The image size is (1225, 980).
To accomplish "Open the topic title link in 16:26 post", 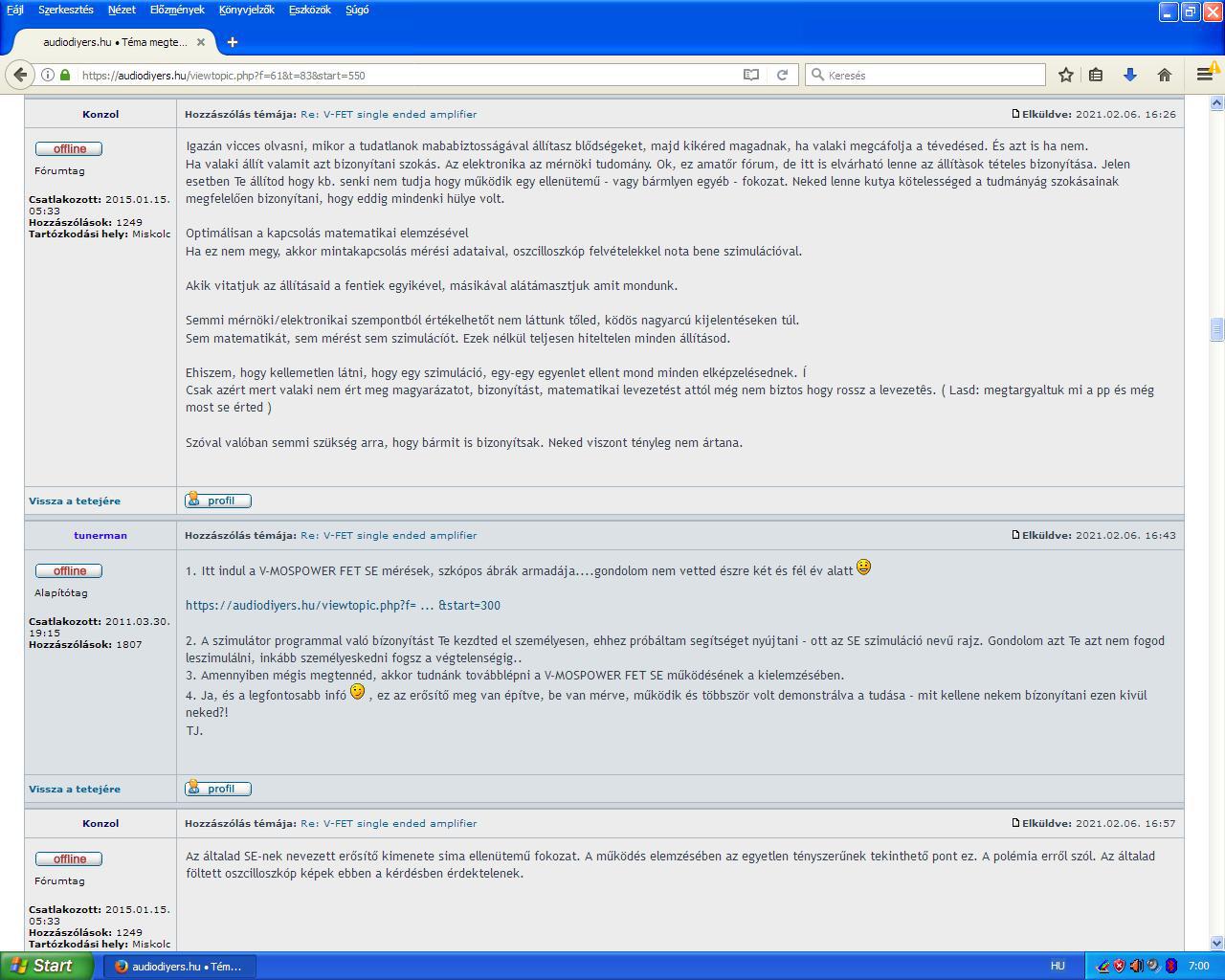I will (x=389, y=114).
